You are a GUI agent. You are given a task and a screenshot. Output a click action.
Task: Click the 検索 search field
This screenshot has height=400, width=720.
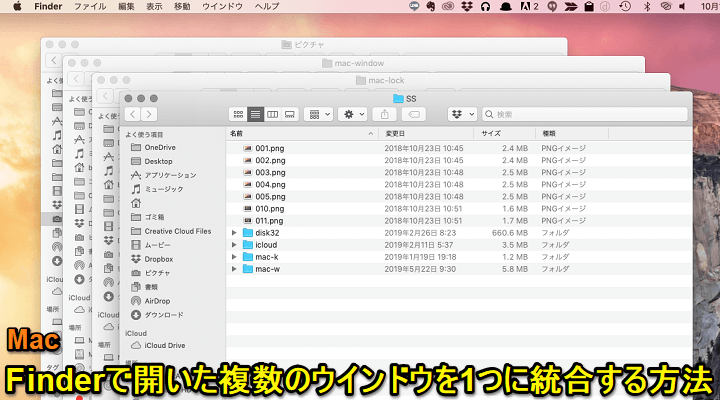point(585,114)
